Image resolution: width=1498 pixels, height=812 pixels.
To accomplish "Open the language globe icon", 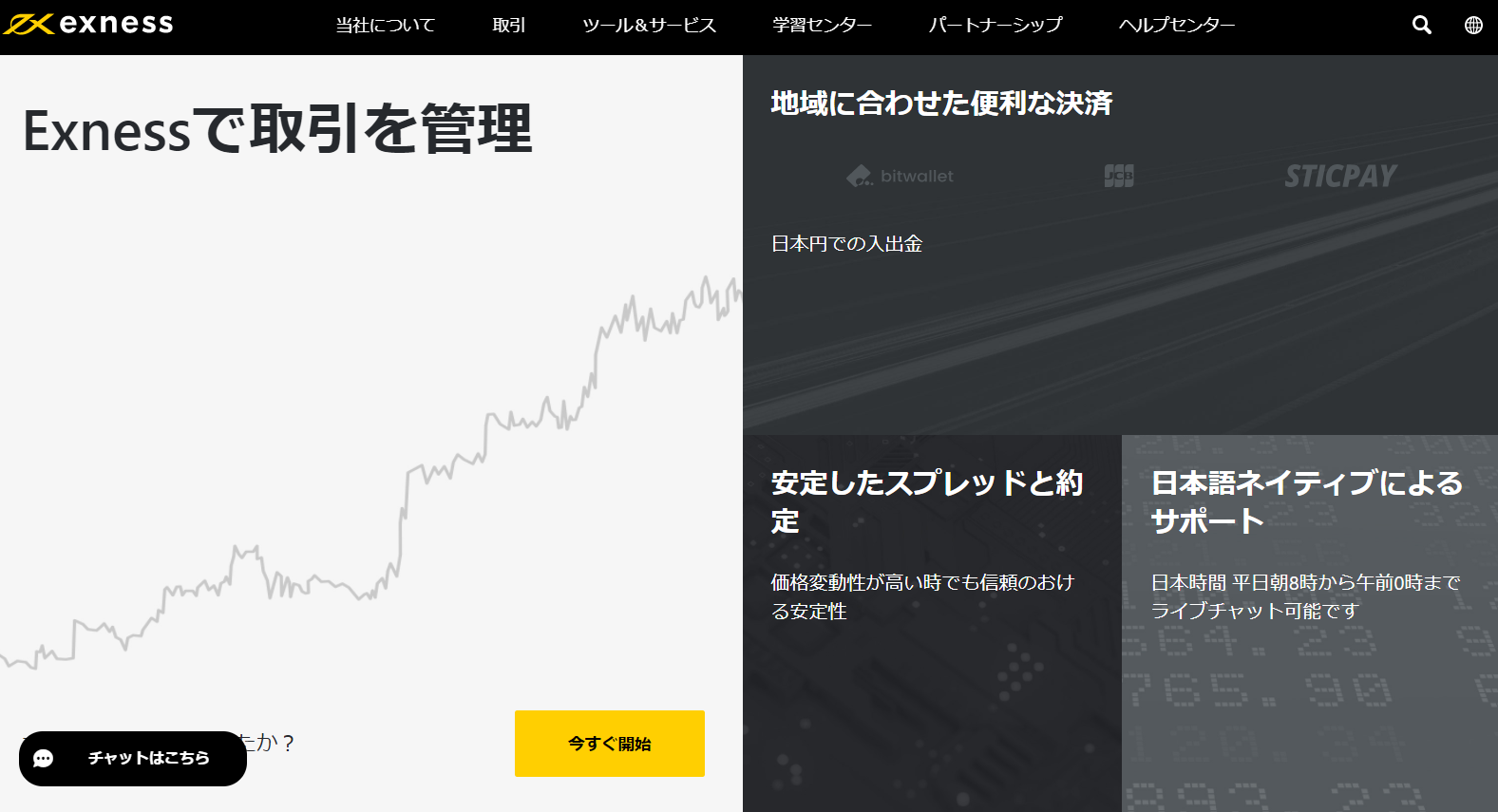I will point(1473,25).
